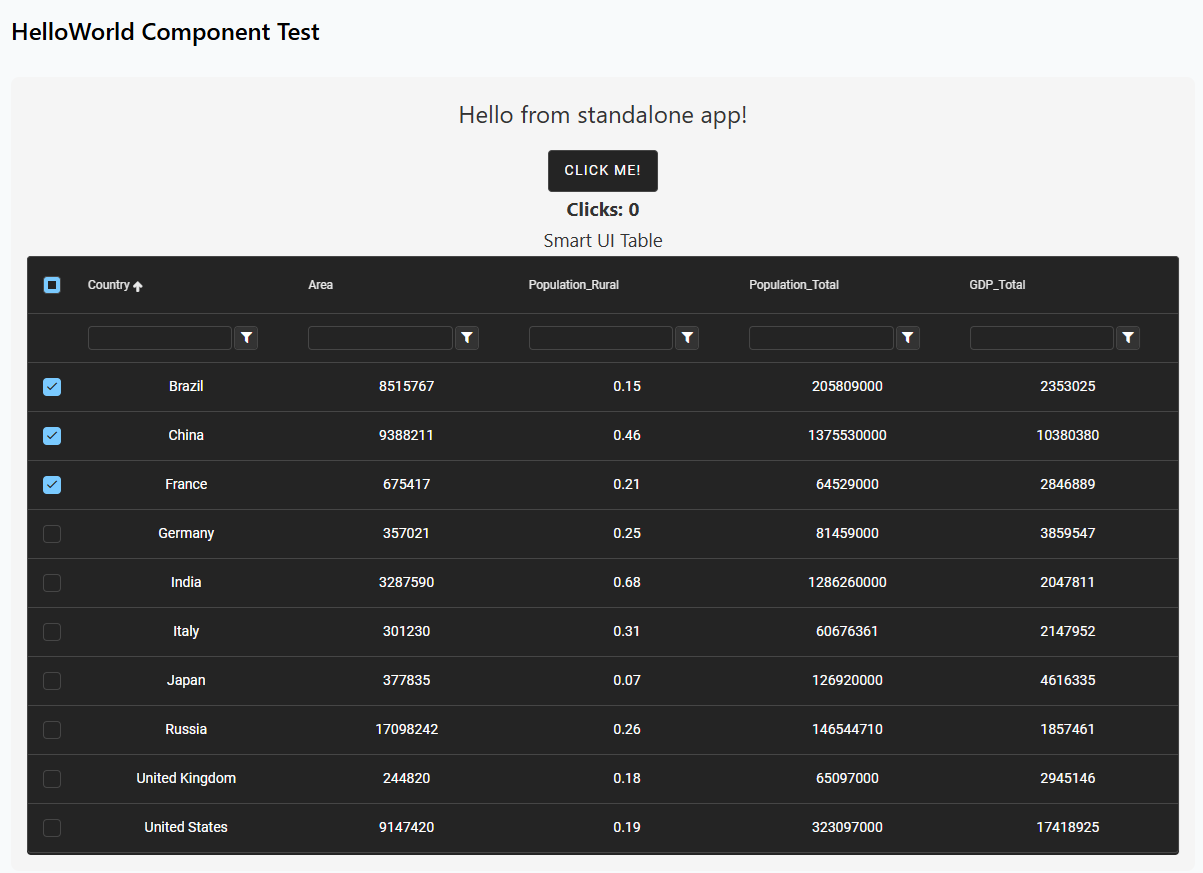Sort by the Population_Total column header
The image size is (1203, 873).
point(794,285)
